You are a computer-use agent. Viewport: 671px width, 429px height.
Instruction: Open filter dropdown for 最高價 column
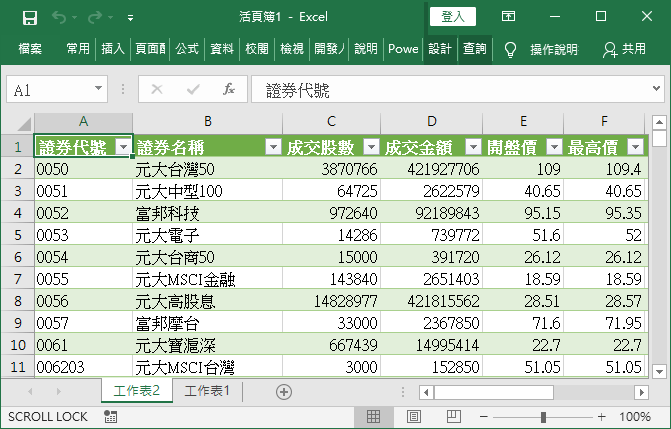pos(635,147)
